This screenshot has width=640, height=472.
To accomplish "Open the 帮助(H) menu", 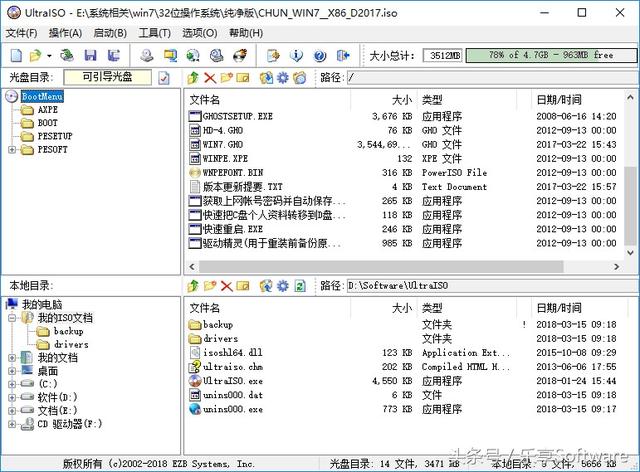I will 246,33.
